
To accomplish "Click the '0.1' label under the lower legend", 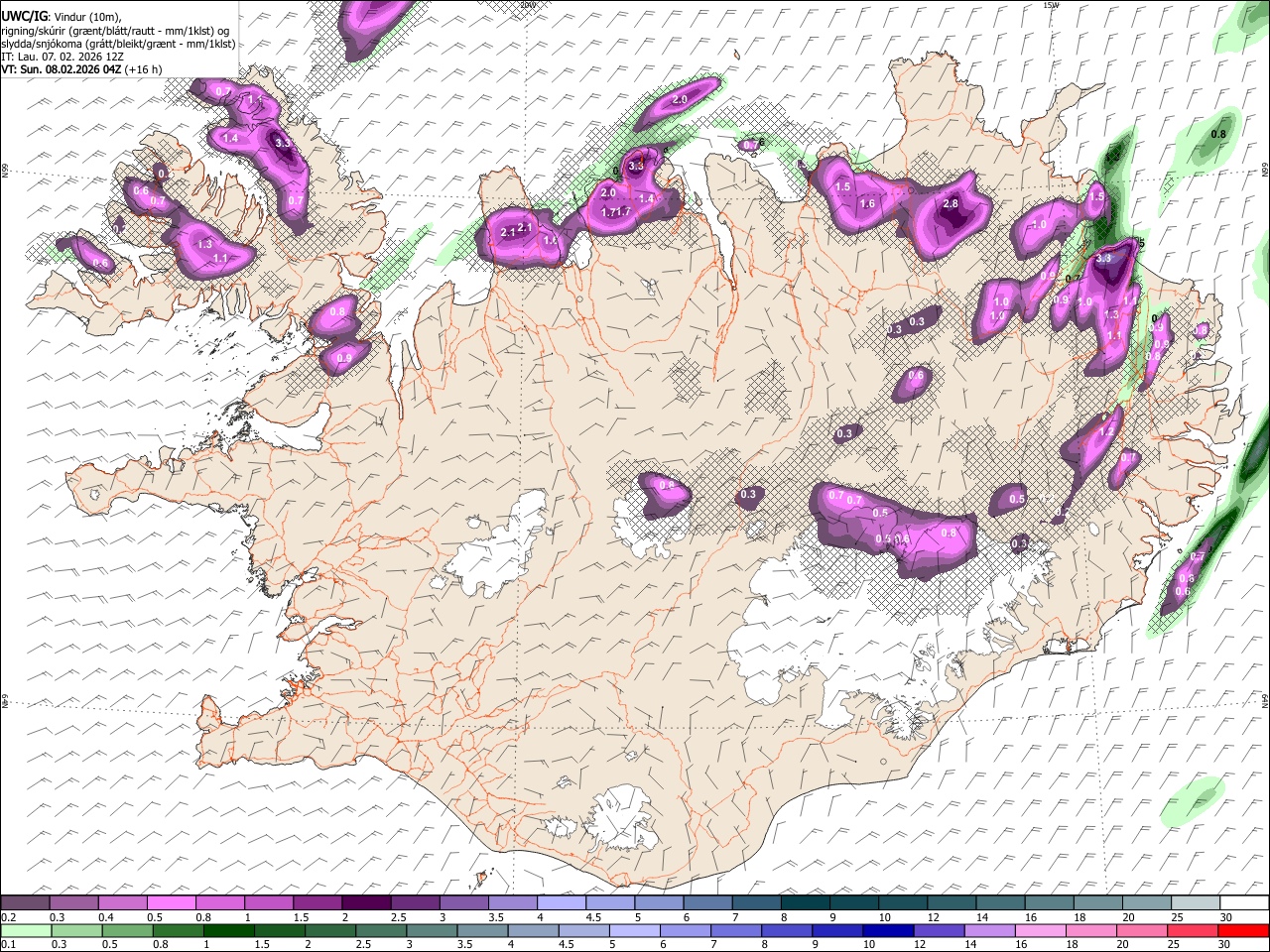I will (9, 945).
